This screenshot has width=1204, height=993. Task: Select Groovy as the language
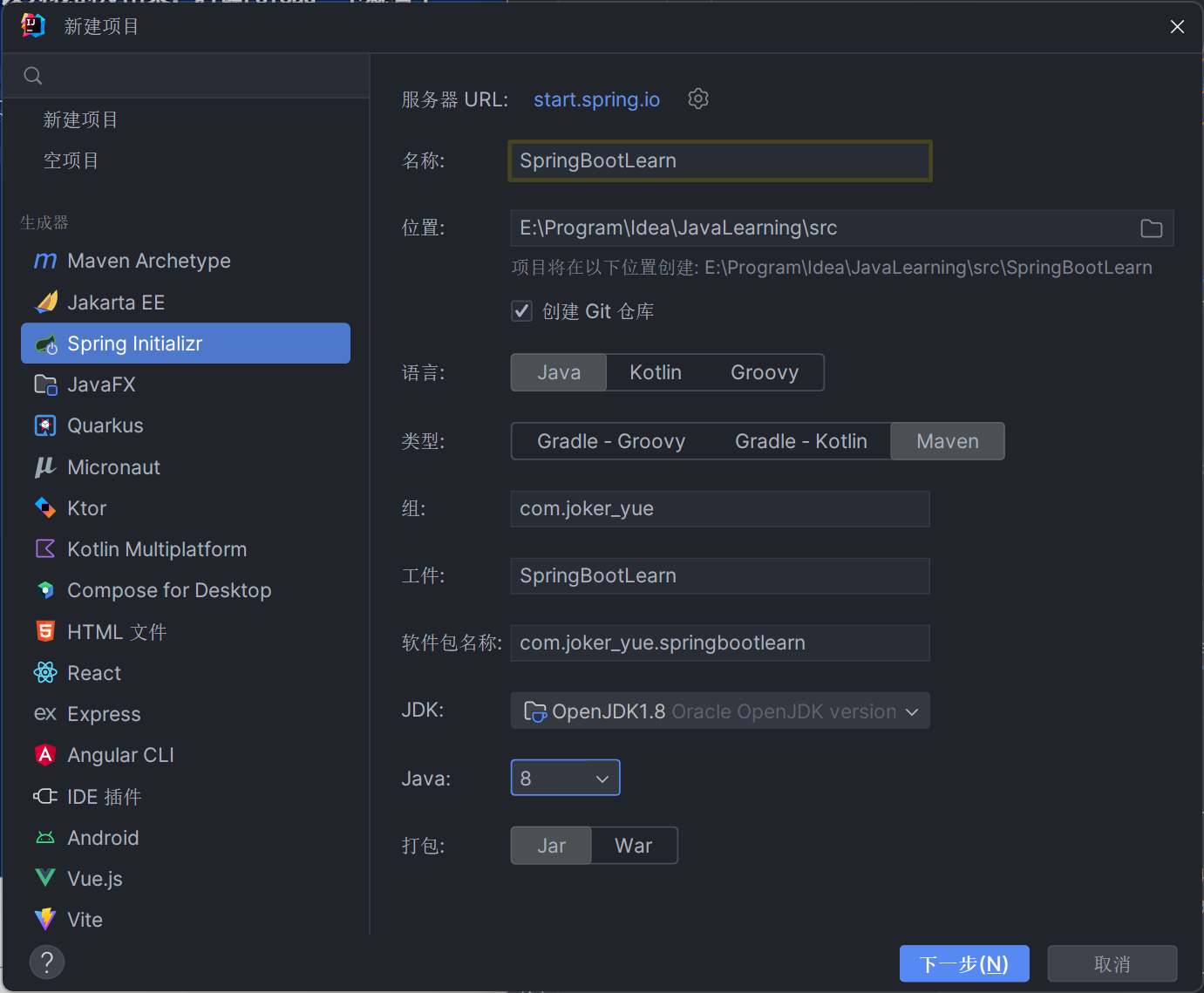(x=765, y=372)
